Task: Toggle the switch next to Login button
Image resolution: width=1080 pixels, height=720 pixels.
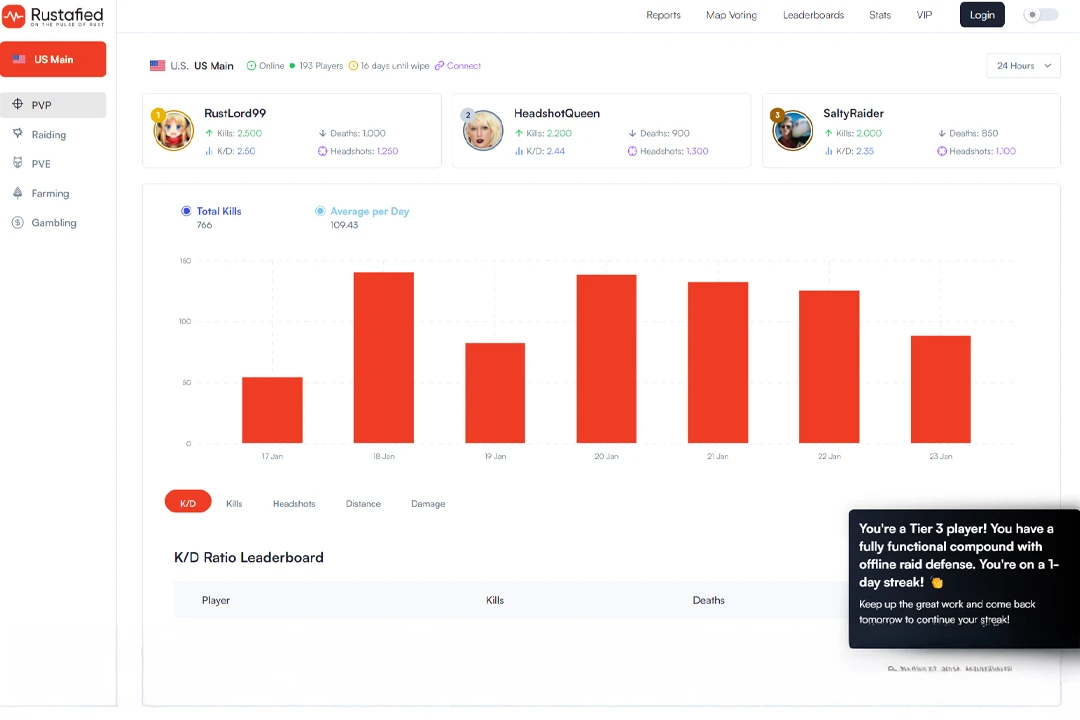Action: pos(1040,15)
